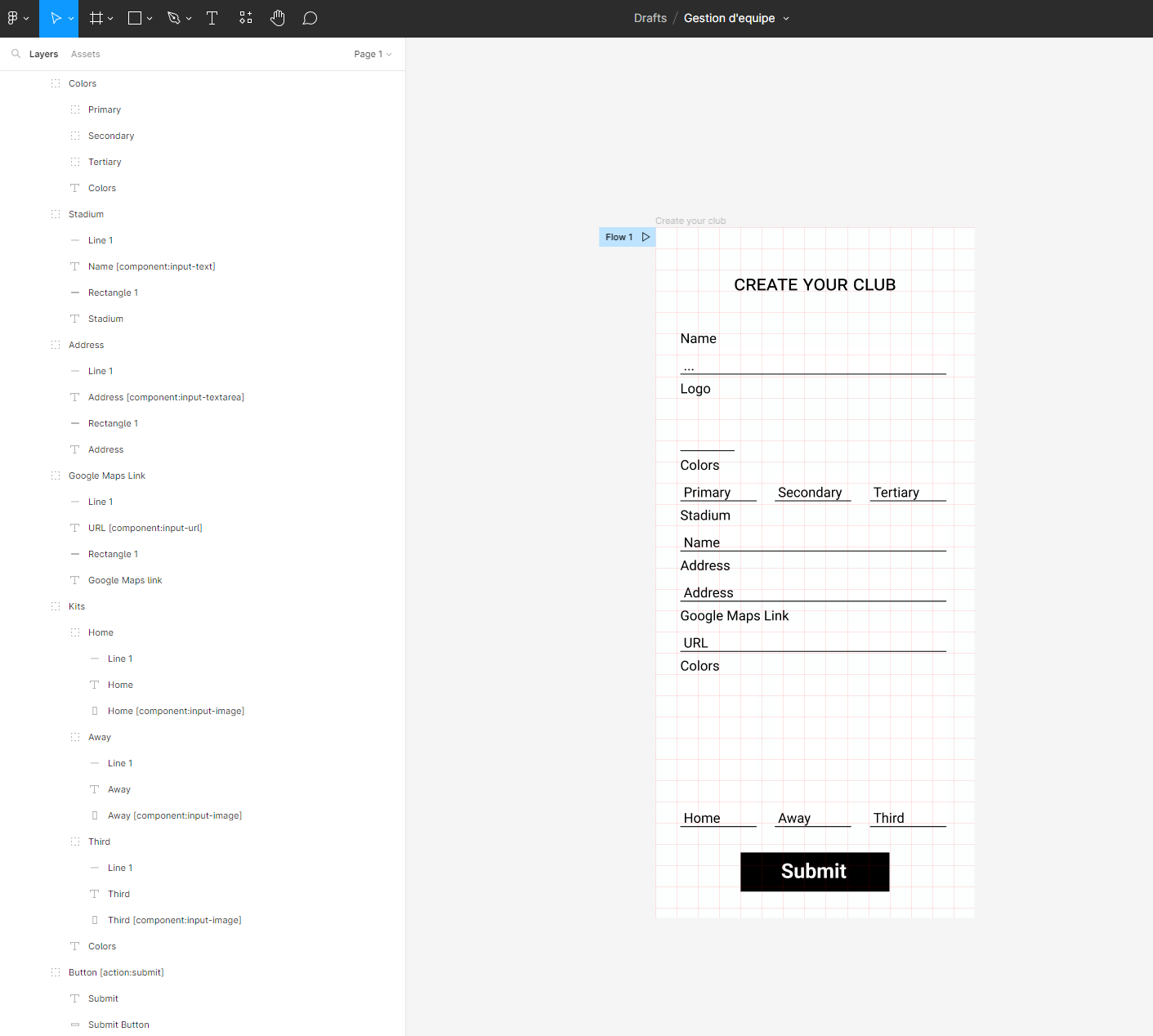The image size is (1153, 1036).
Task: Click the text icon beside Name [component:input-text]
Action: click(75, 266)
